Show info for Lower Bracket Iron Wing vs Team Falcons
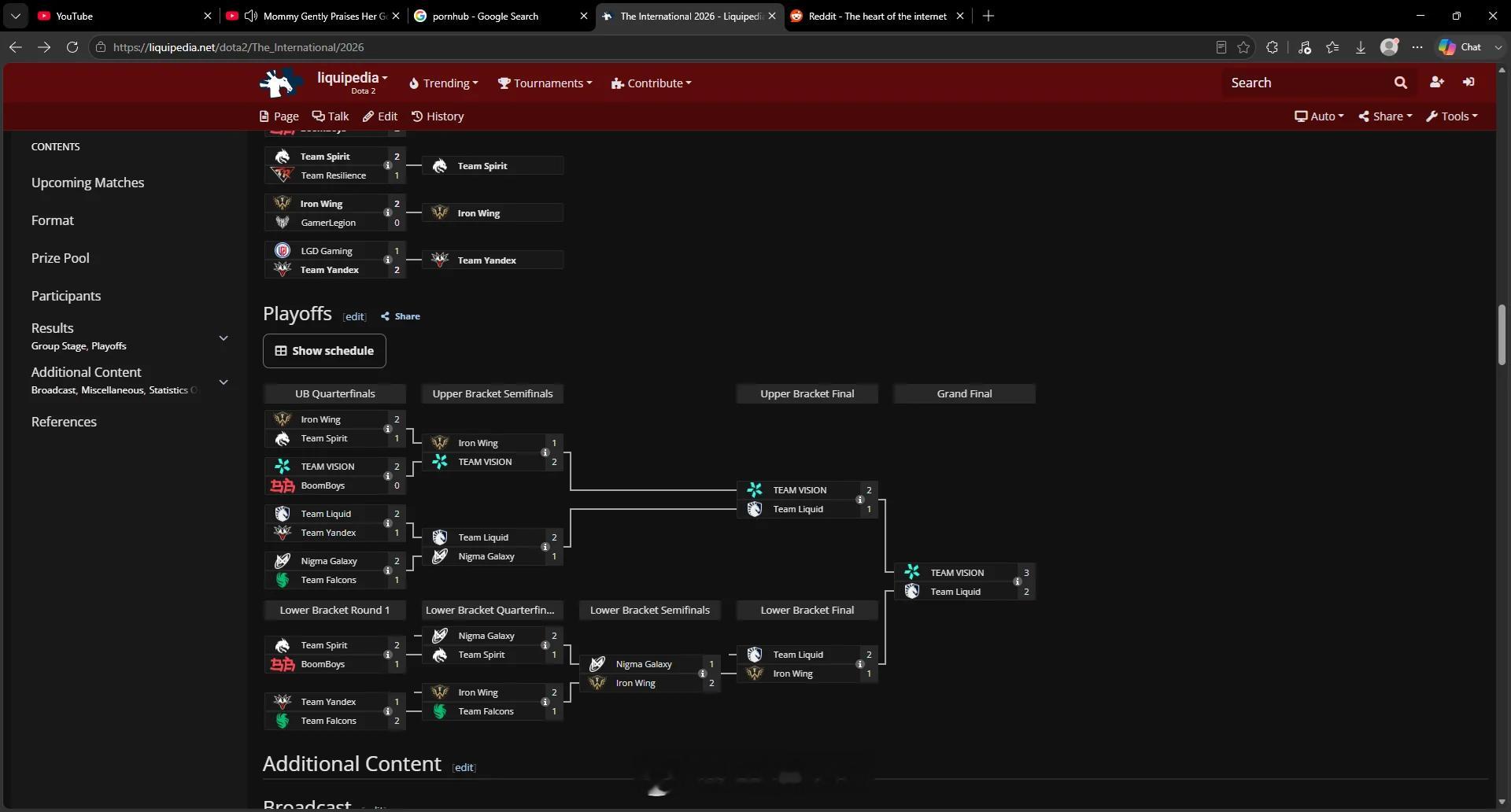This screenshot has height=812, width=1511. tap(545, 702)
